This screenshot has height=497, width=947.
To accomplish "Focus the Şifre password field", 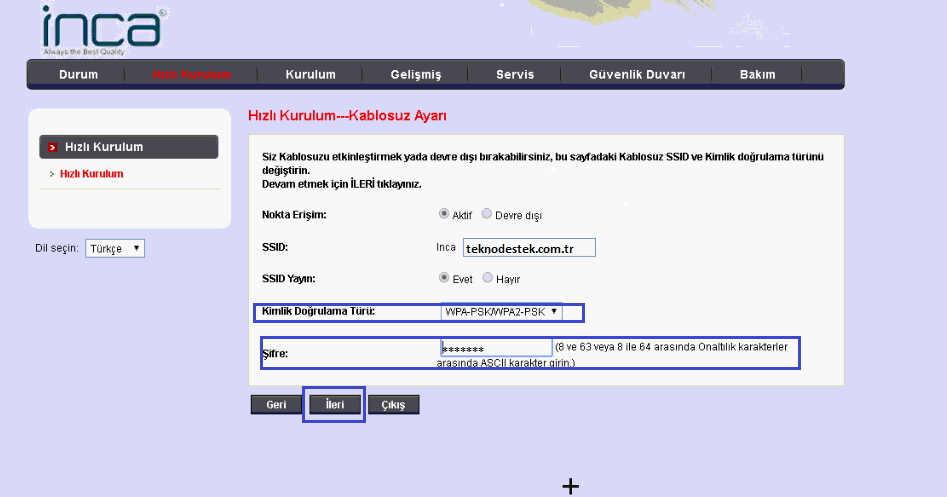I will tap(496, 348).
